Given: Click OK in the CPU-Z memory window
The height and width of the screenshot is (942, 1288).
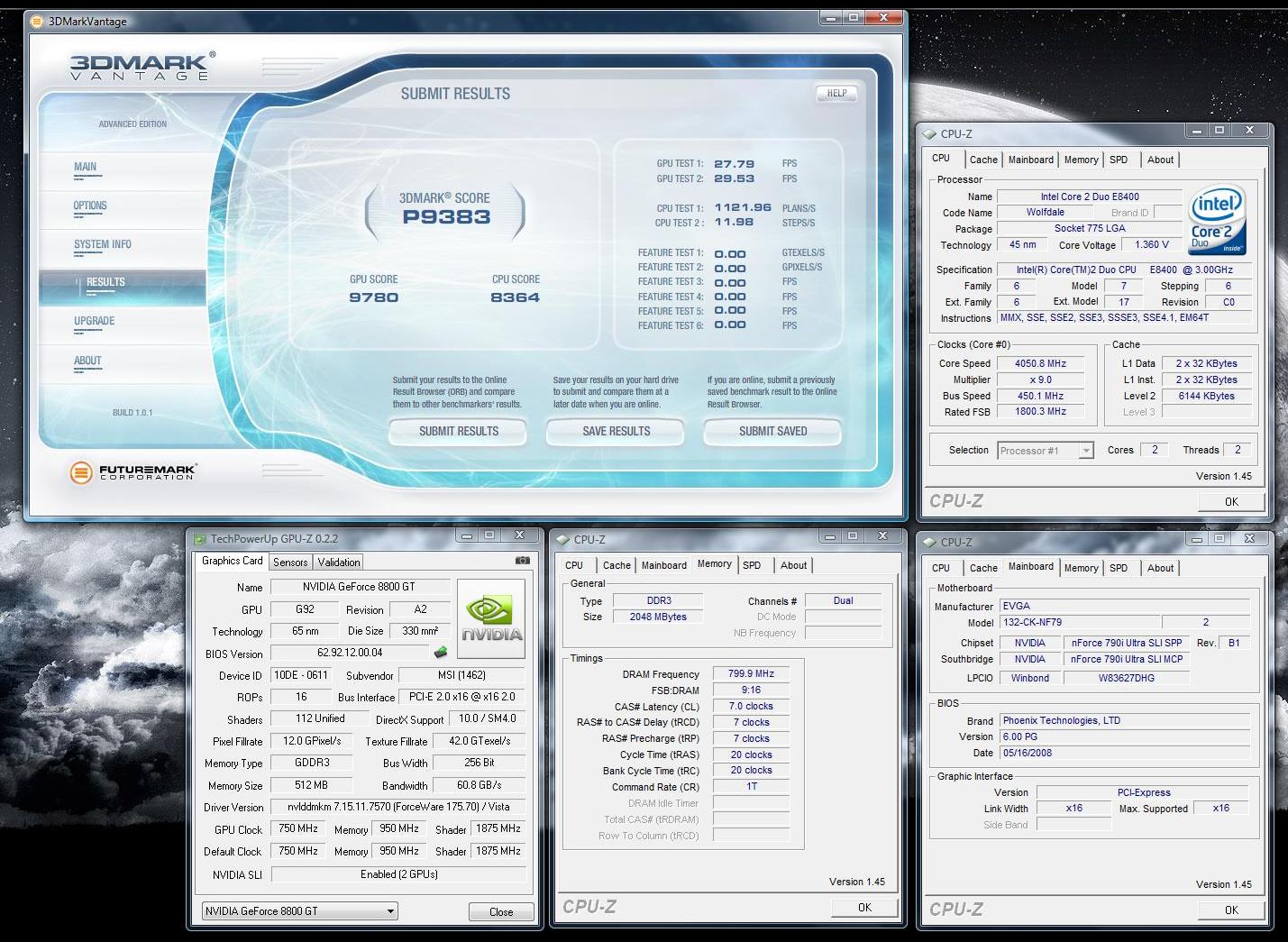Looking at the screenshot, I should (x=864, y=908).
